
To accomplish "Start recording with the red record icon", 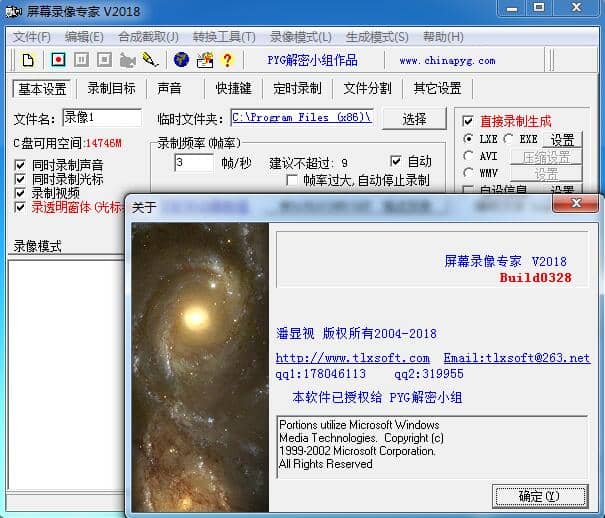I will (58, 60).
